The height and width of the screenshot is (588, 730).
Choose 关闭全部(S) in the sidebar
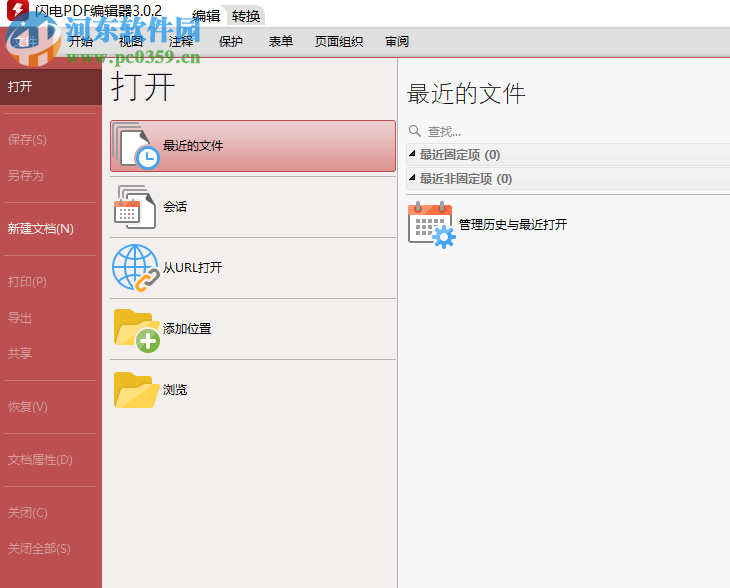coord(39,548)
